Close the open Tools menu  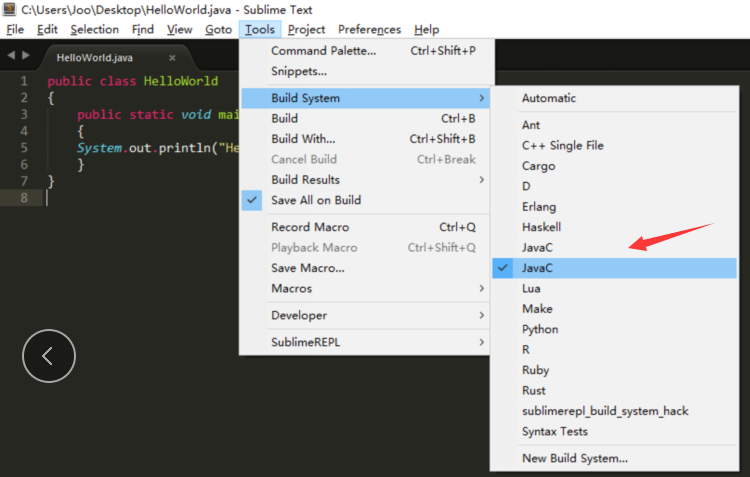260,30
